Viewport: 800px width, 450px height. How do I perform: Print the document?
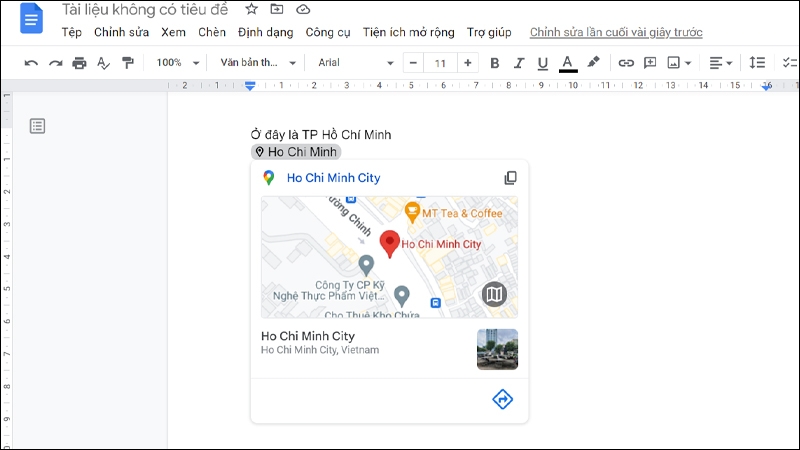79,63
